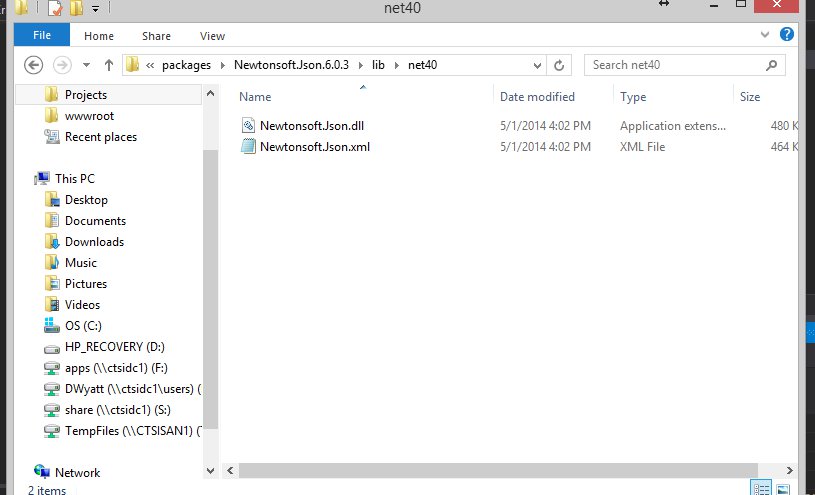This screenshot has height=495, width=815.
Task: Click the Up one level arrow
Action: click(x=109, y=65)
